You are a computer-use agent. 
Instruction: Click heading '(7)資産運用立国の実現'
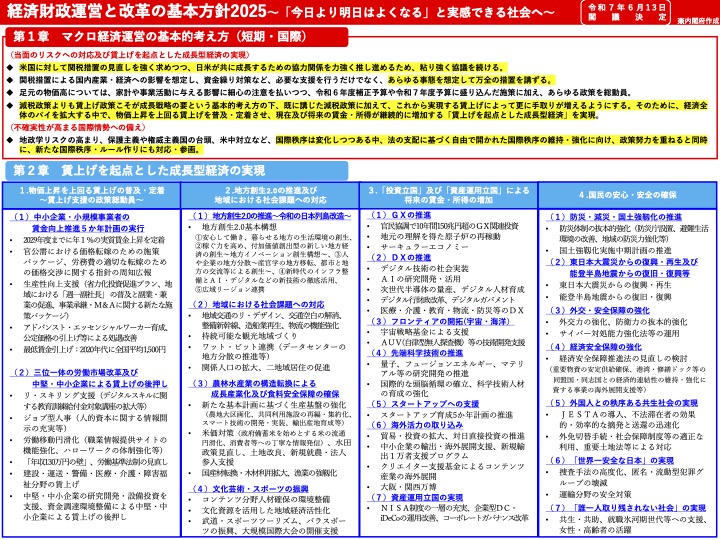click(x=416, y=498)
